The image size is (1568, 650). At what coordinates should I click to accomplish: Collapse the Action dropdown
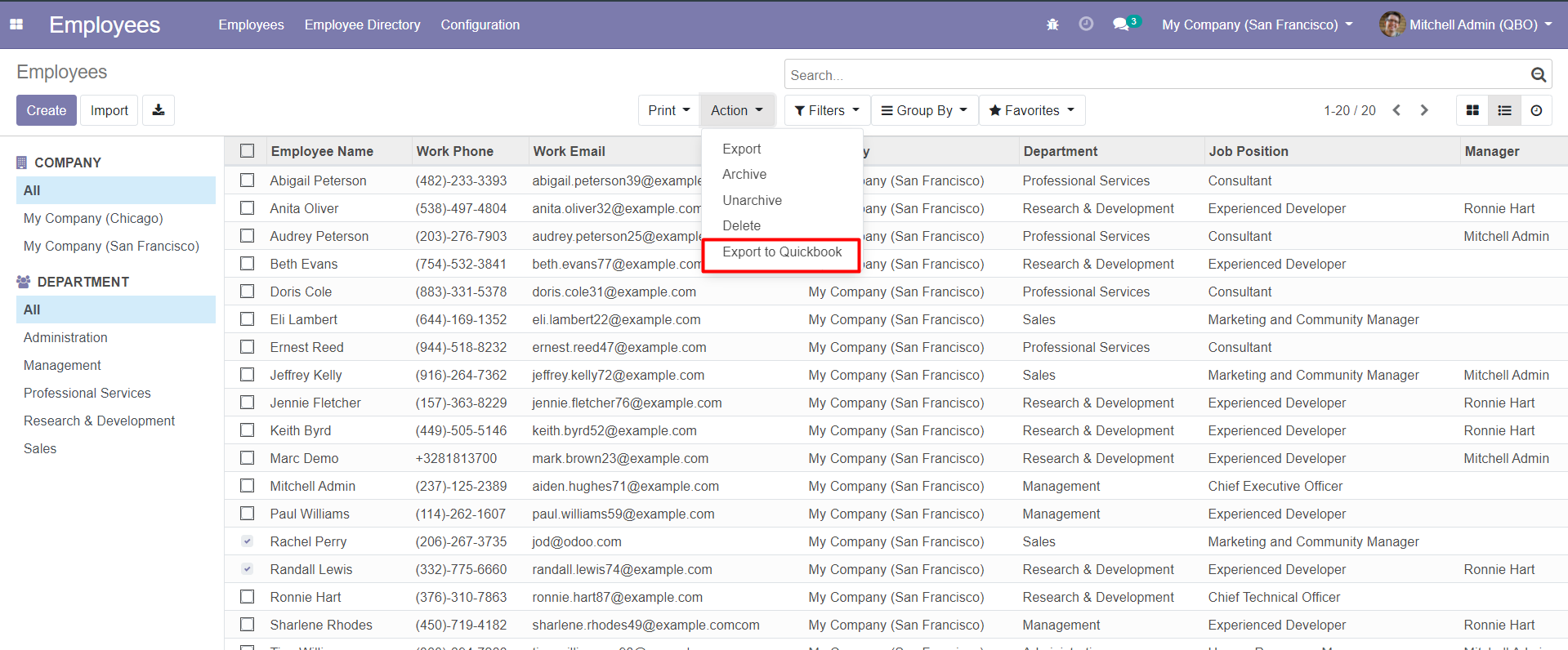pyautogui.click(x=737, y=110)
